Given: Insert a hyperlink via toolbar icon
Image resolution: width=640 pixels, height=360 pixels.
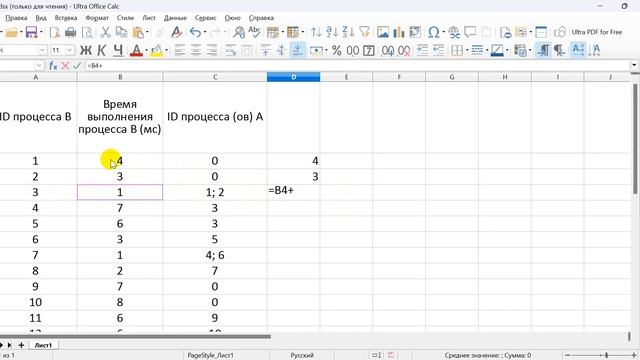Looking at the screenshot, I should [453, 32].
